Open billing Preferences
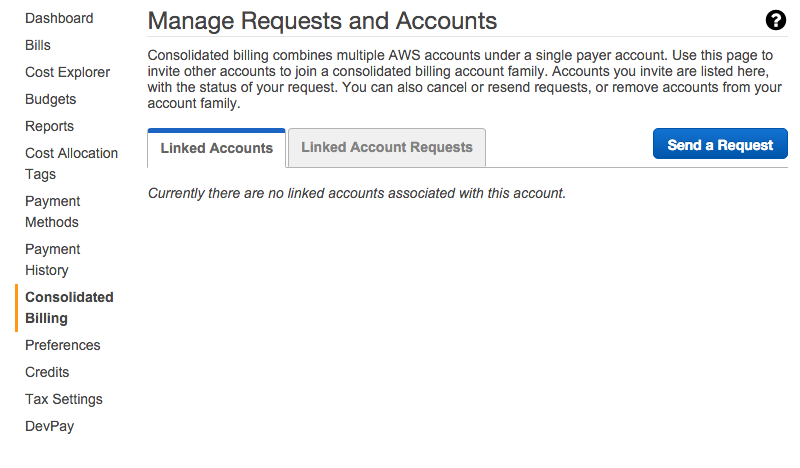The image size is (800, 468). [63, 346]
